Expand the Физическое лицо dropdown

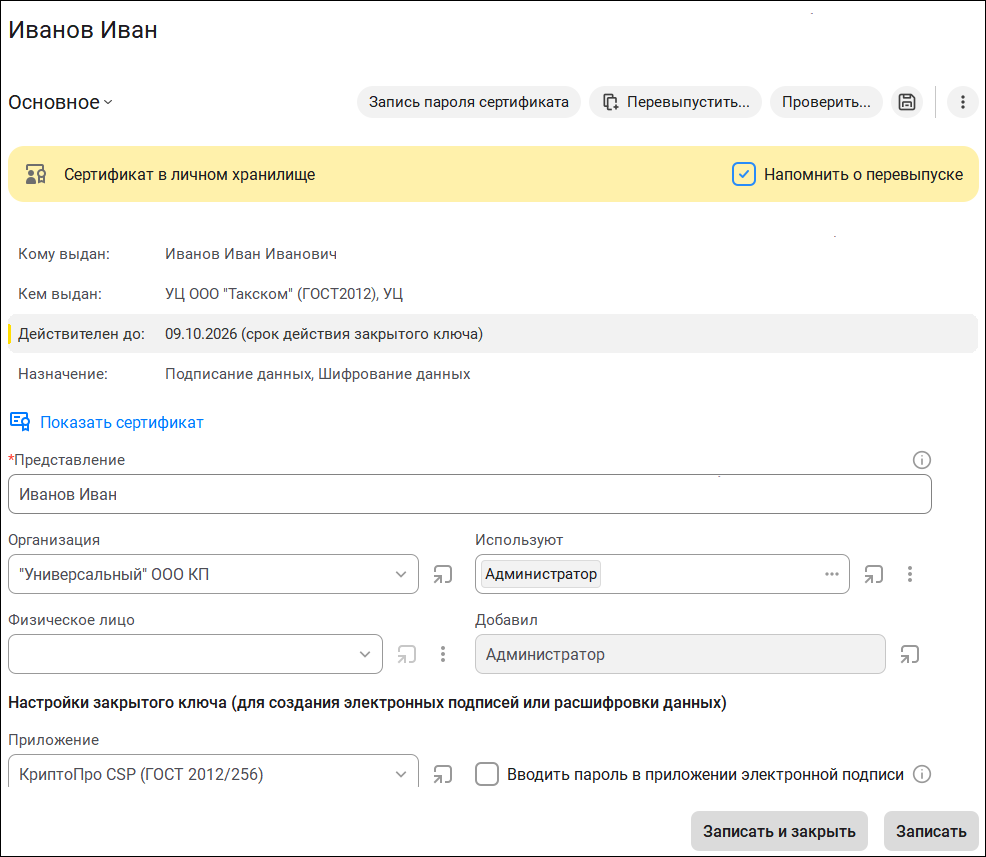365,654
